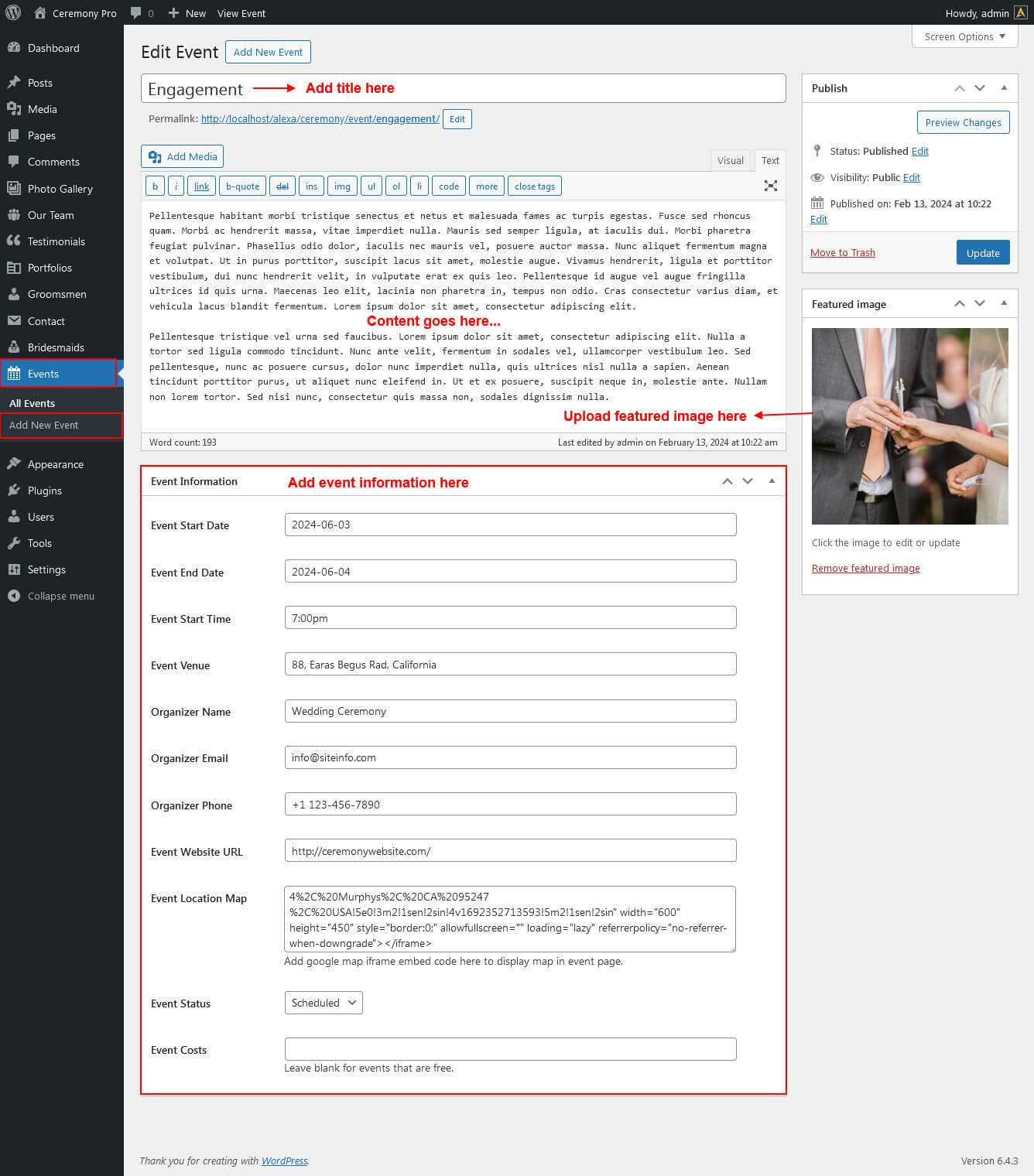Click the Update button
Screen dimensions: 1034x1176
[x=983, y=253]
